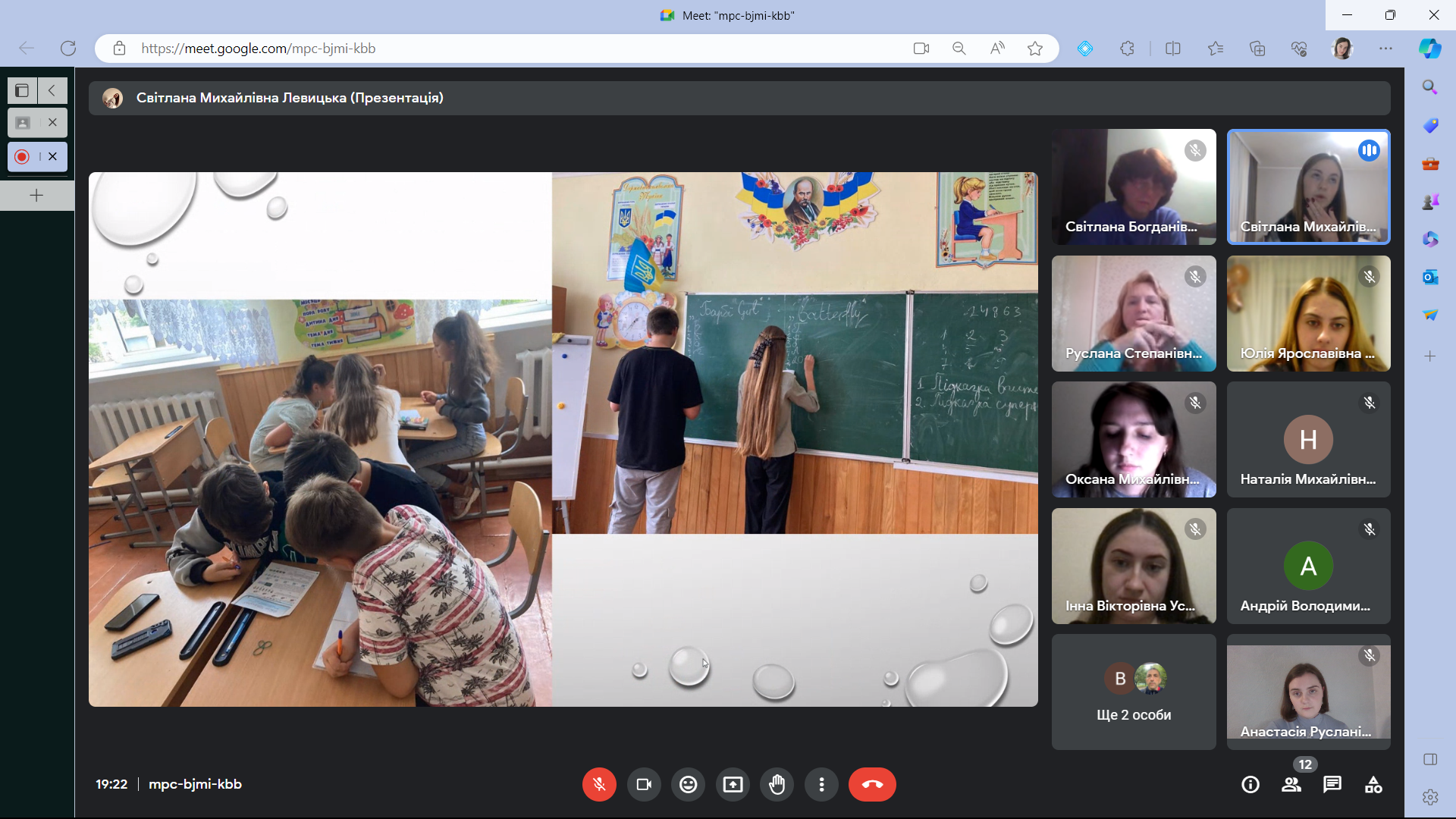Open meeting details info icon
1456x819 pixels.
click(x=1250, y=785)
